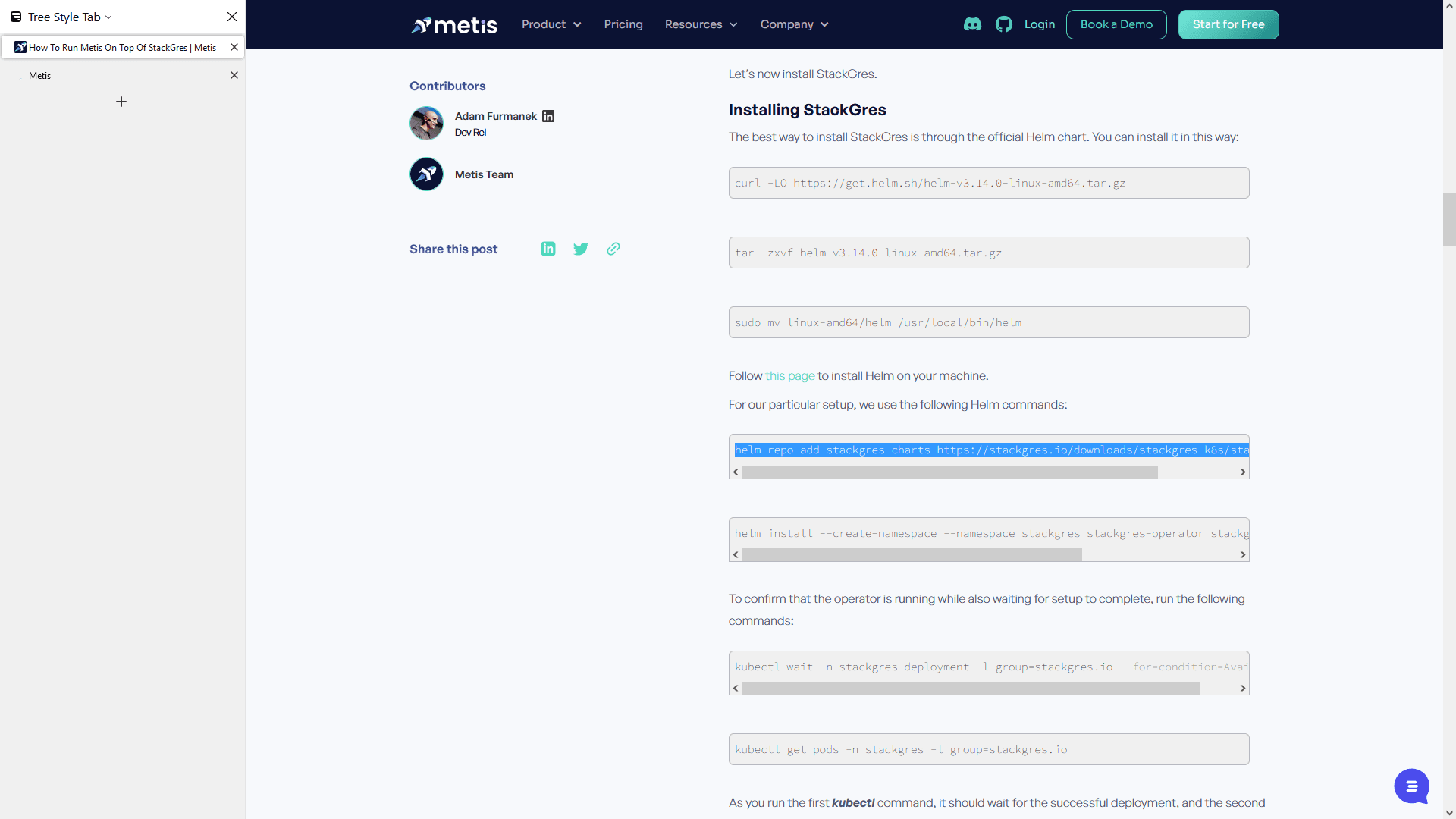The width and height of the screenshot is (1456, 819).
Task: Expand the Company dropdown menu
Action: [x=795, y=24]
